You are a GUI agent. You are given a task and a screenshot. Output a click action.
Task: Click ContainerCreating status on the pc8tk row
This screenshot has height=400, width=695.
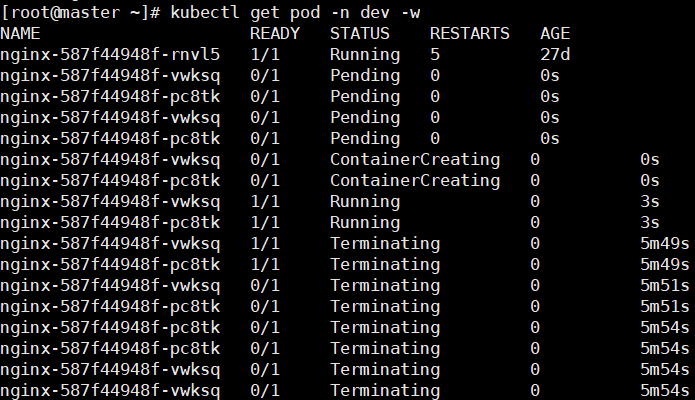[x=414, y=180]
